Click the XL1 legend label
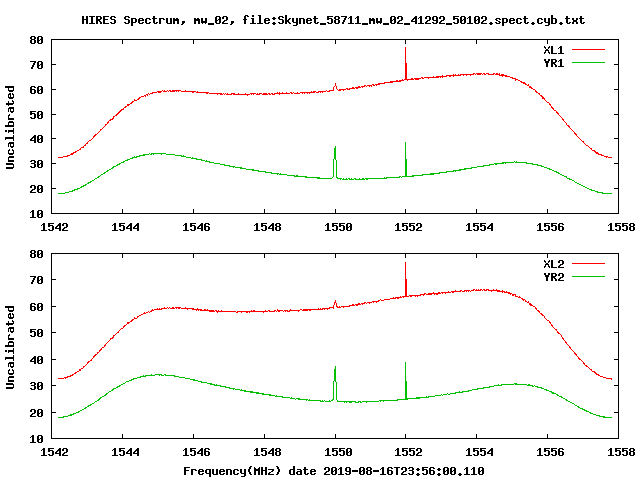The height and width of the screenshot is (480, 640). [x=553, y=50]
